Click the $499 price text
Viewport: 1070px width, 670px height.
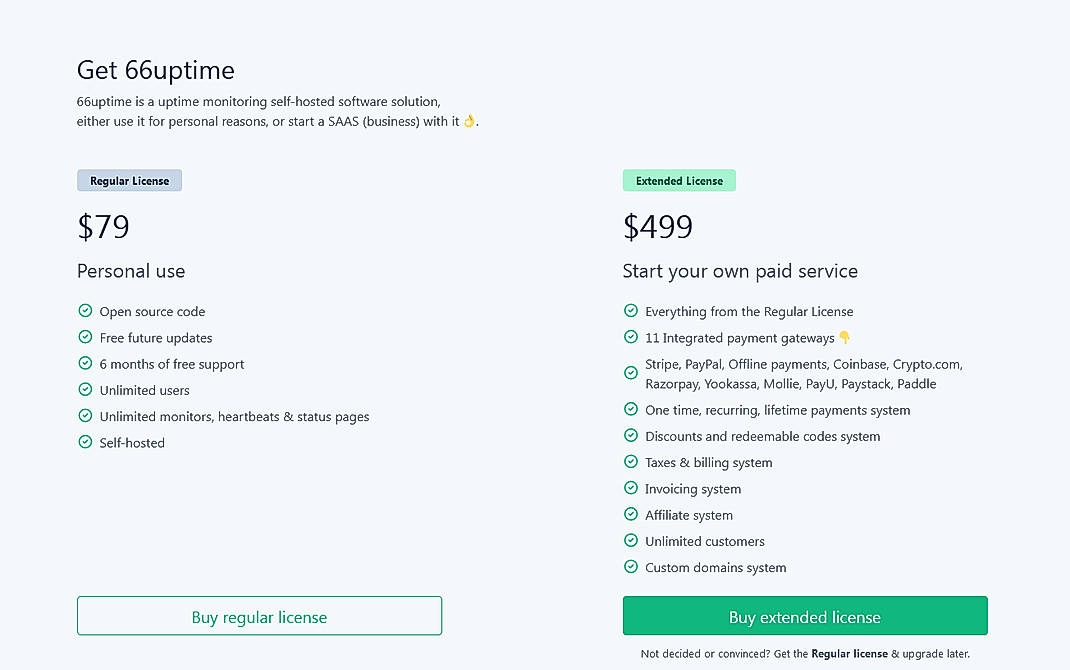(658, 227)
